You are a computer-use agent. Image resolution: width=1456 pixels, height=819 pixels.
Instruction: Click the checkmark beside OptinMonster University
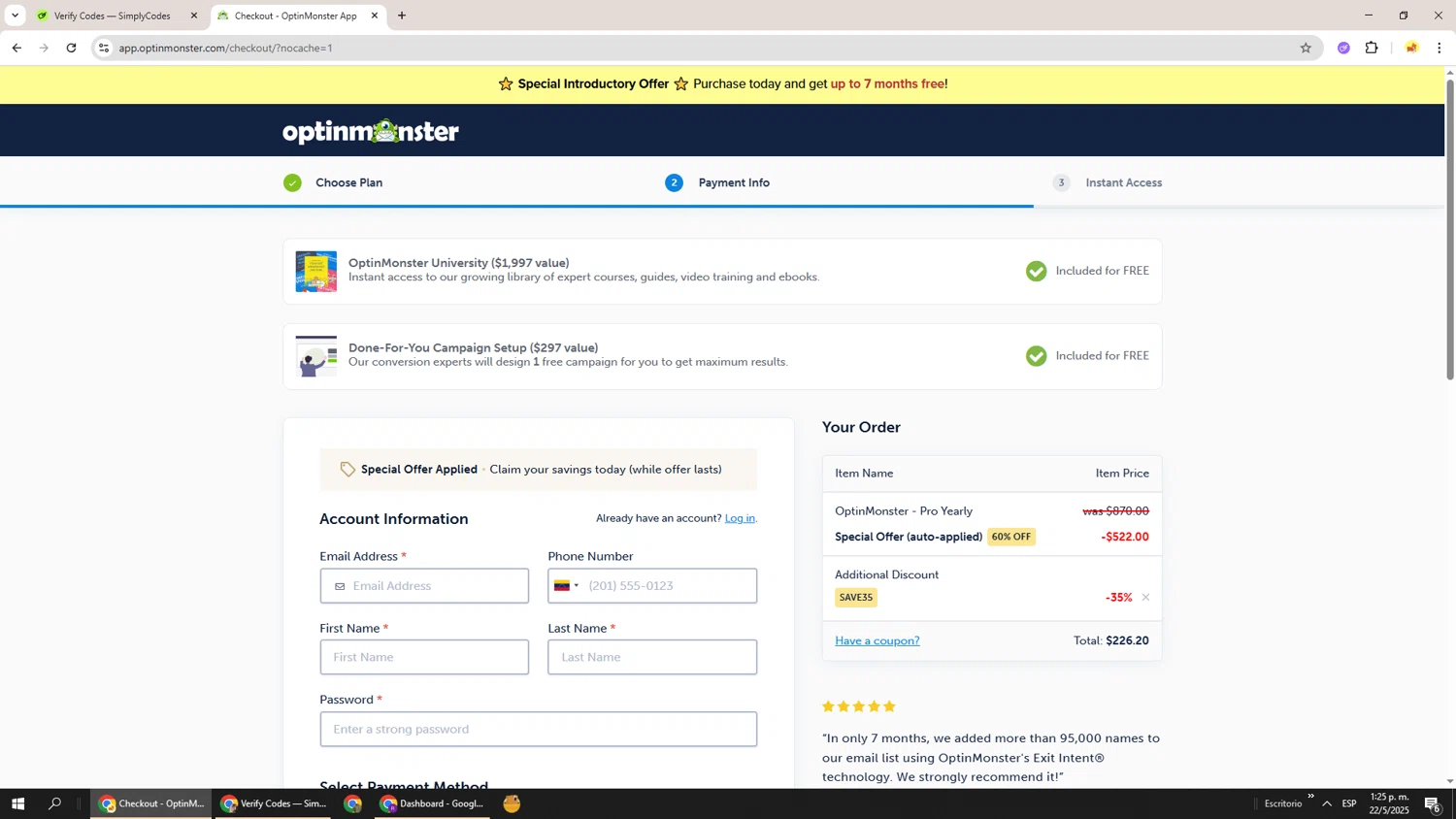point(1037,271)
